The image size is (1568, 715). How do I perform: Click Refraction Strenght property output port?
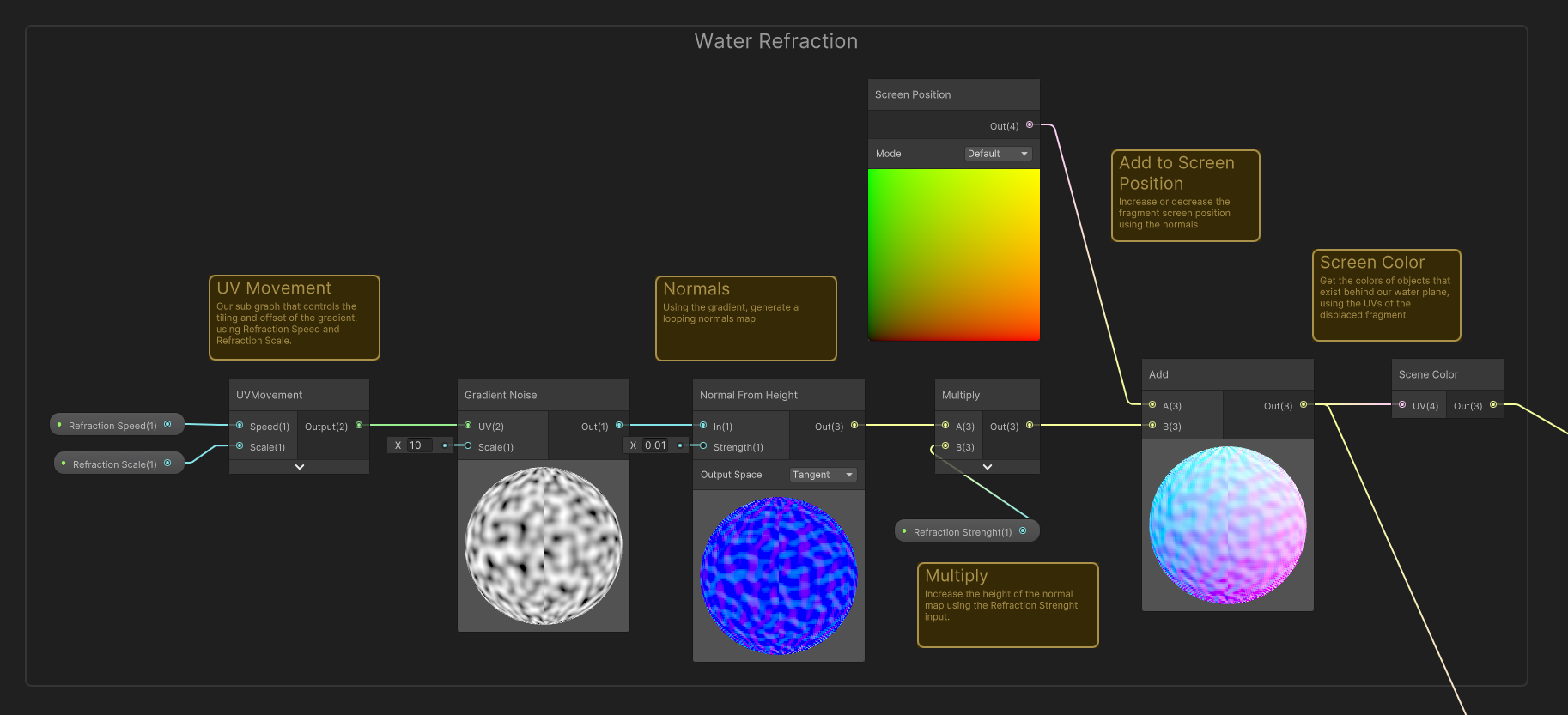pos(1023,530)
